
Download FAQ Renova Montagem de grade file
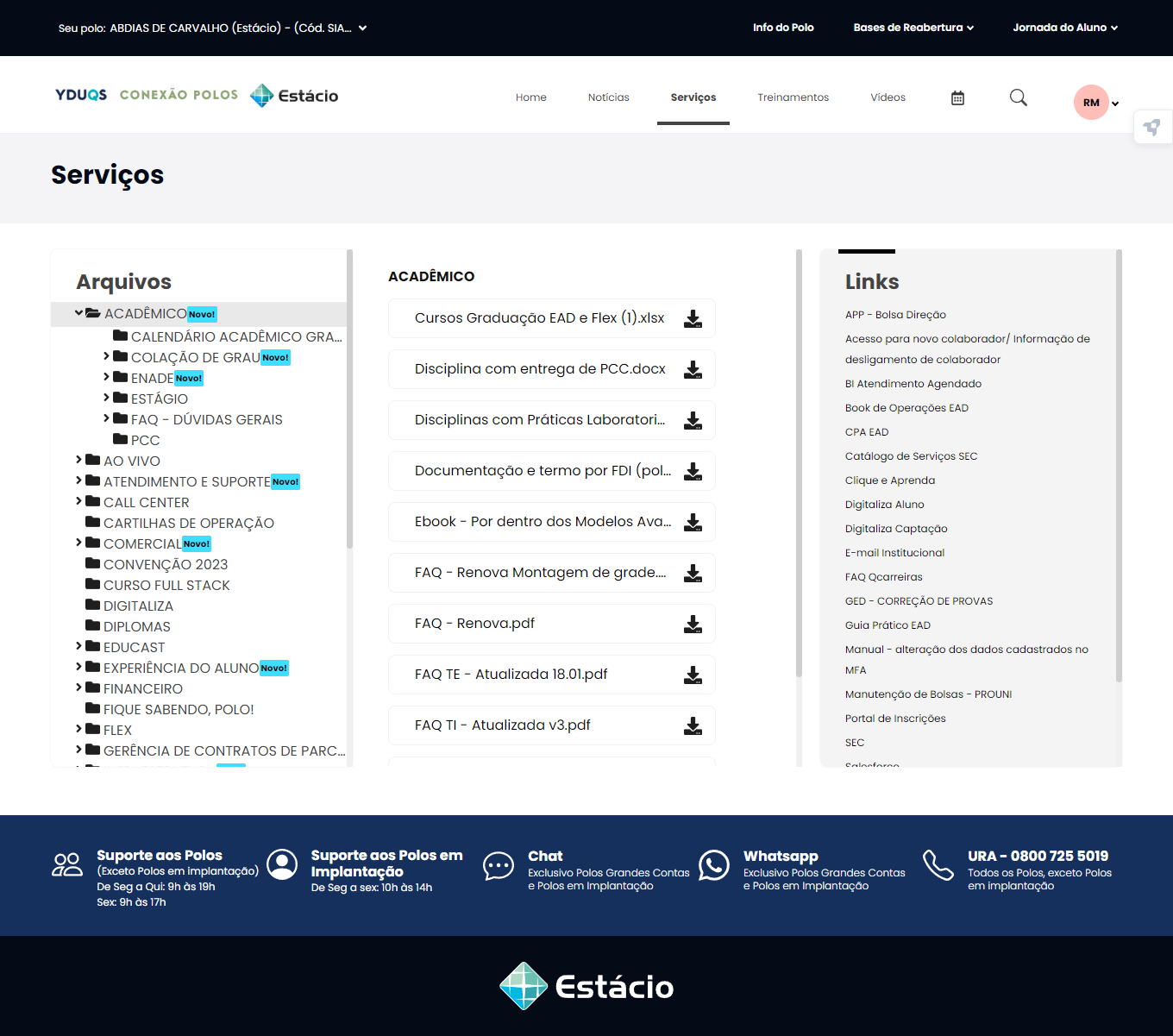pyautogui.click(x=693, y=574)
